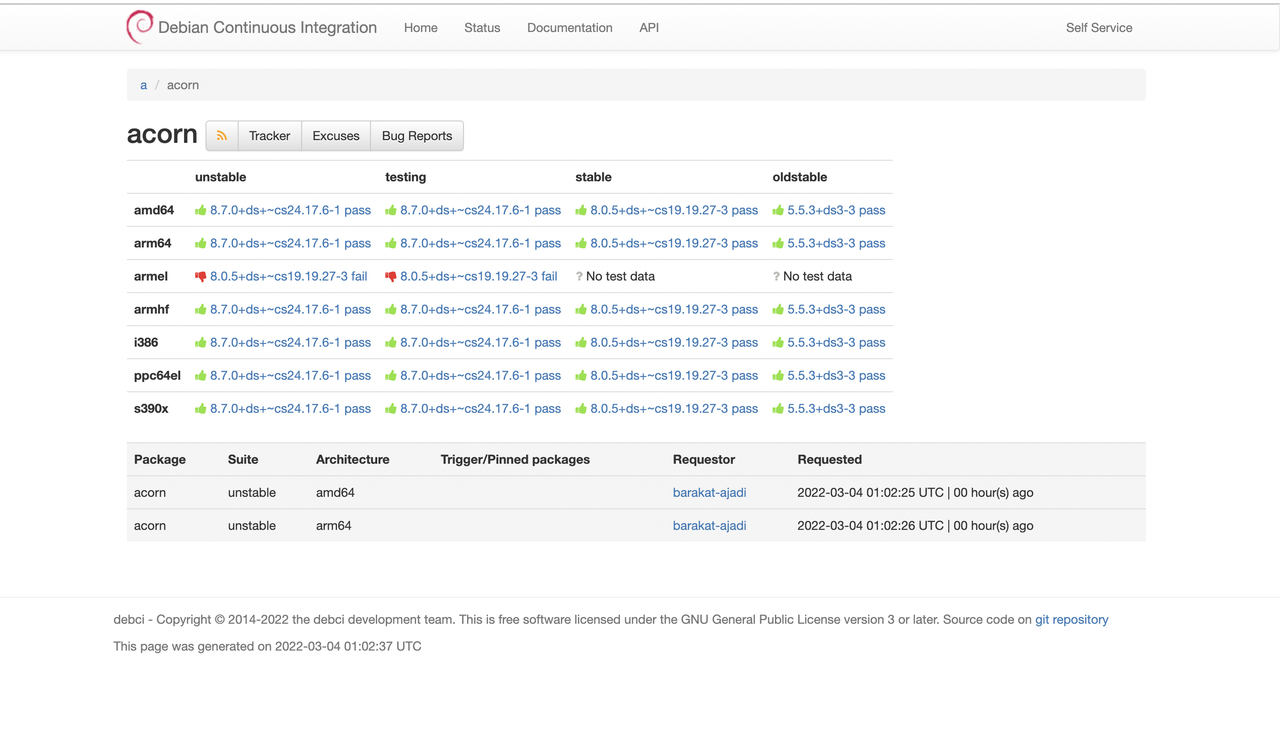Image resolution: width=1280 pixels, height=738 pixels.
Task: Click the page generated timestamp text
Action: pos(267,646)
